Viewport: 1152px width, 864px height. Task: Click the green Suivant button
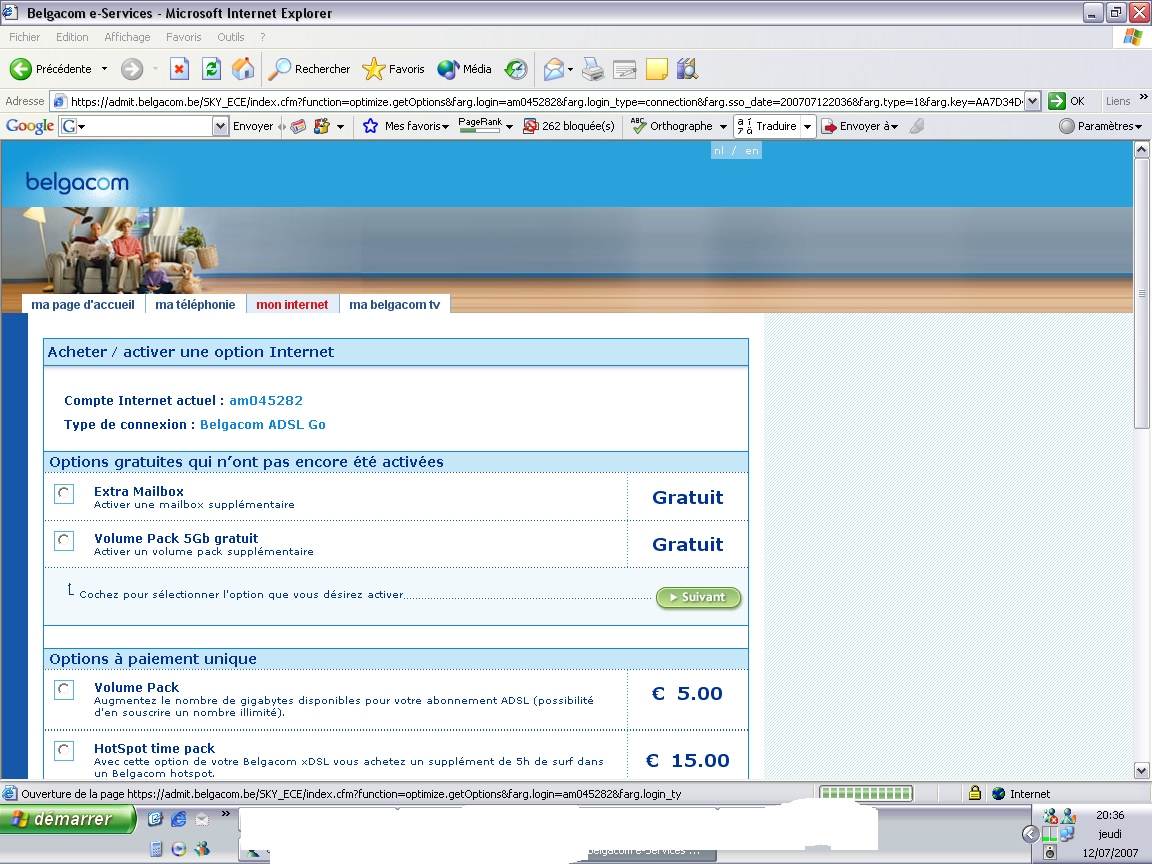(698, 597)
